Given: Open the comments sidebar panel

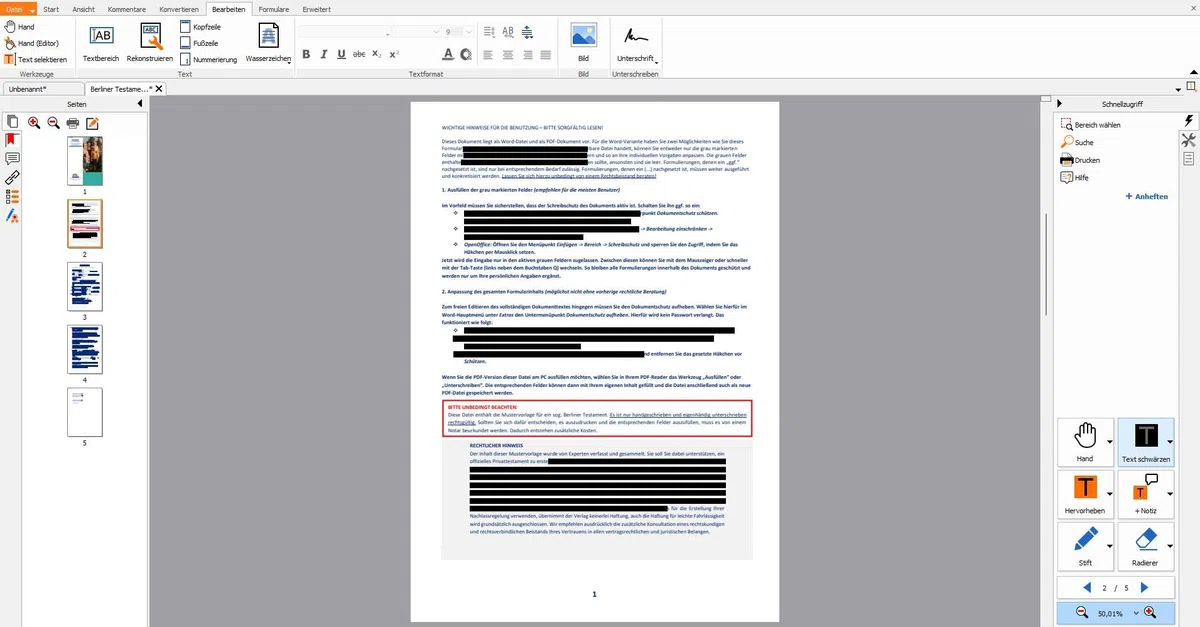Looking at the screenshot, I should 12,159.
